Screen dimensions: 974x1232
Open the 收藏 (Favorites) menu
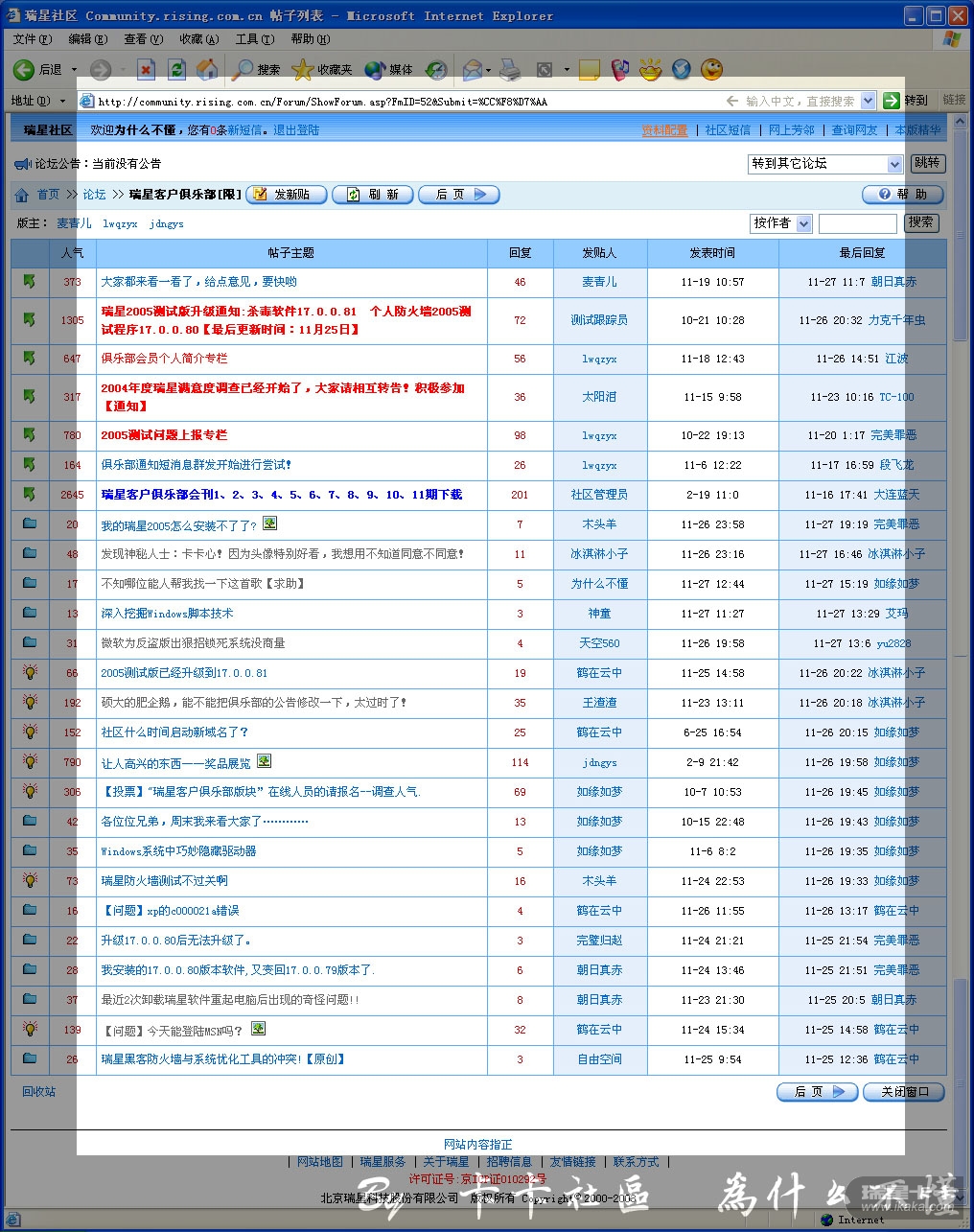[x=198, y=39]
